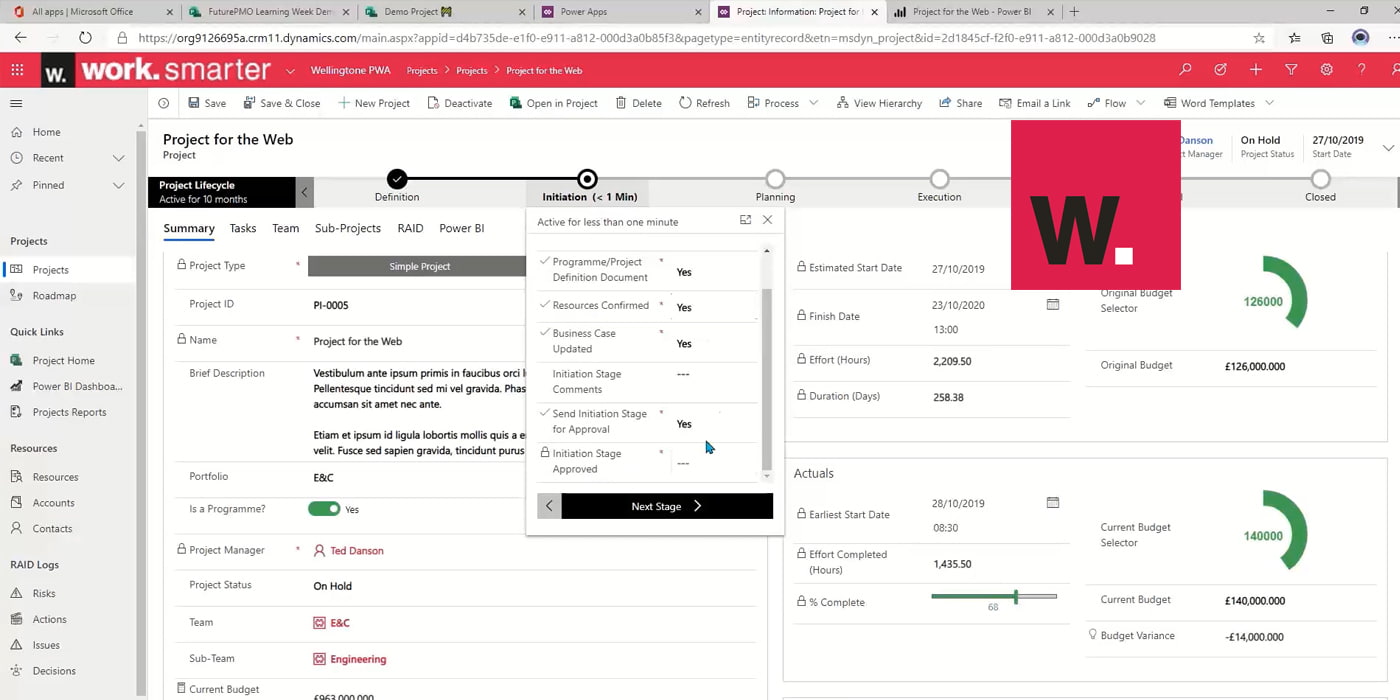Edit the Name field value
This screenshot has width=1400, height=700.
point(358,341)
